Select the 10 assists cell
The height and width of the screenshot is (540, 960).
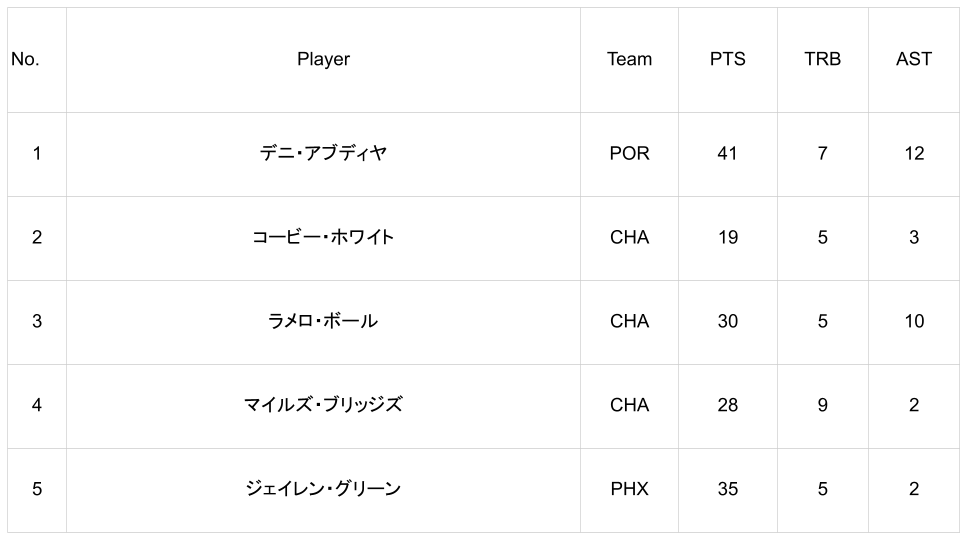point(914,322)
